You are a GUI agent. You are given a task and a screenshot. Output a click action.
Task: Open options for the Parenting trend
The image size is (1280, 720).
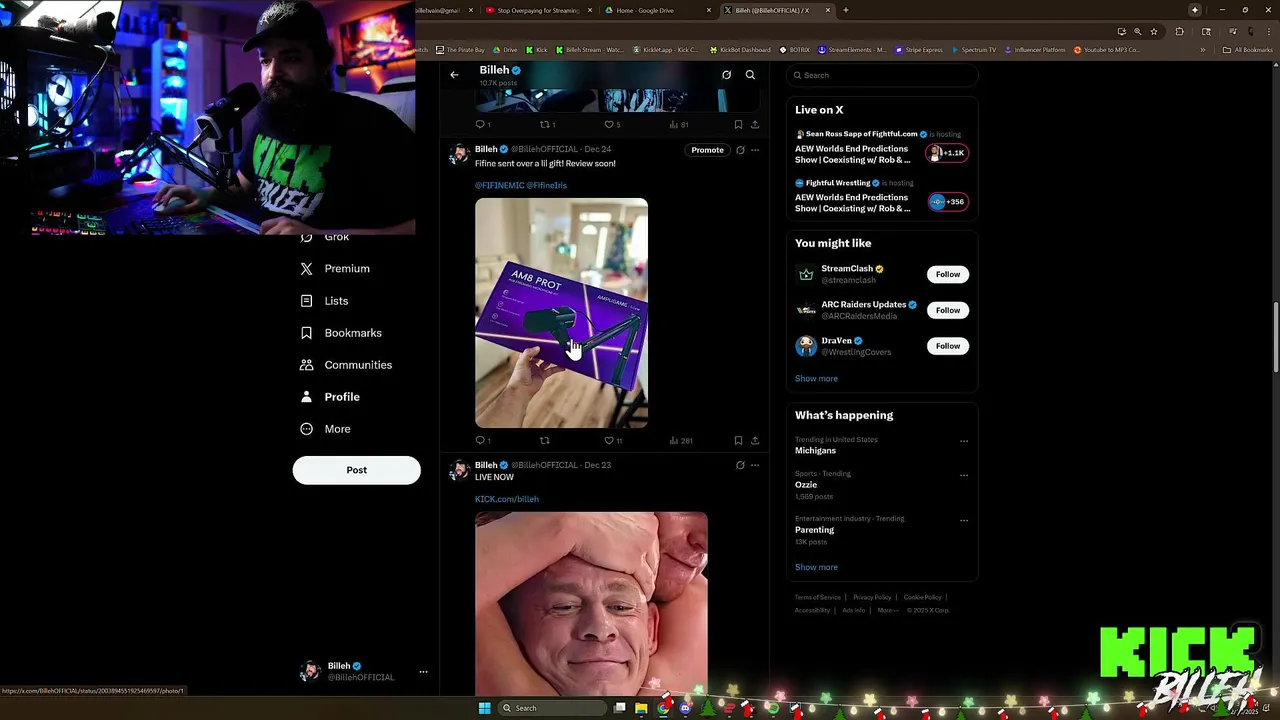tap(964, 520)
